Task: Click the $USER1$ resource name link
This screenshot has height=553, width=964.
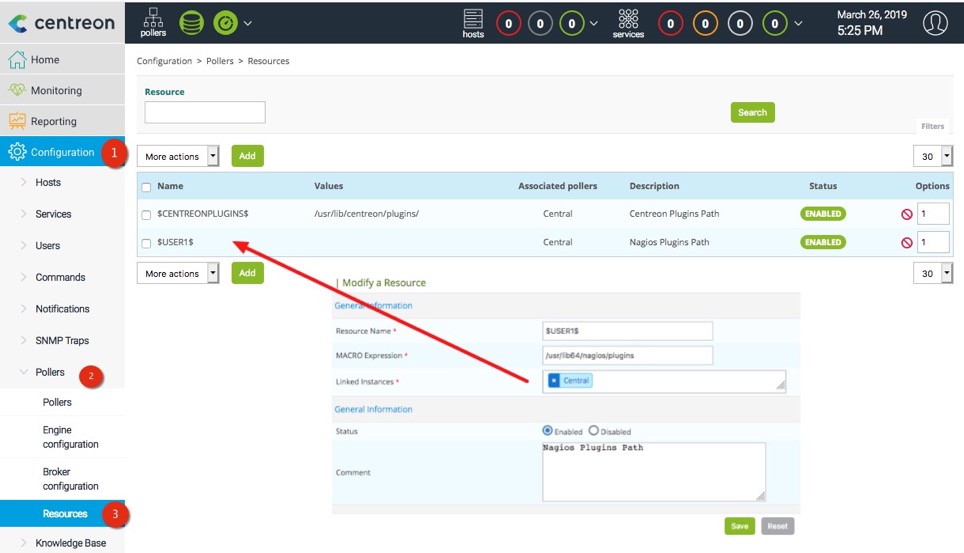Action: 175,243
